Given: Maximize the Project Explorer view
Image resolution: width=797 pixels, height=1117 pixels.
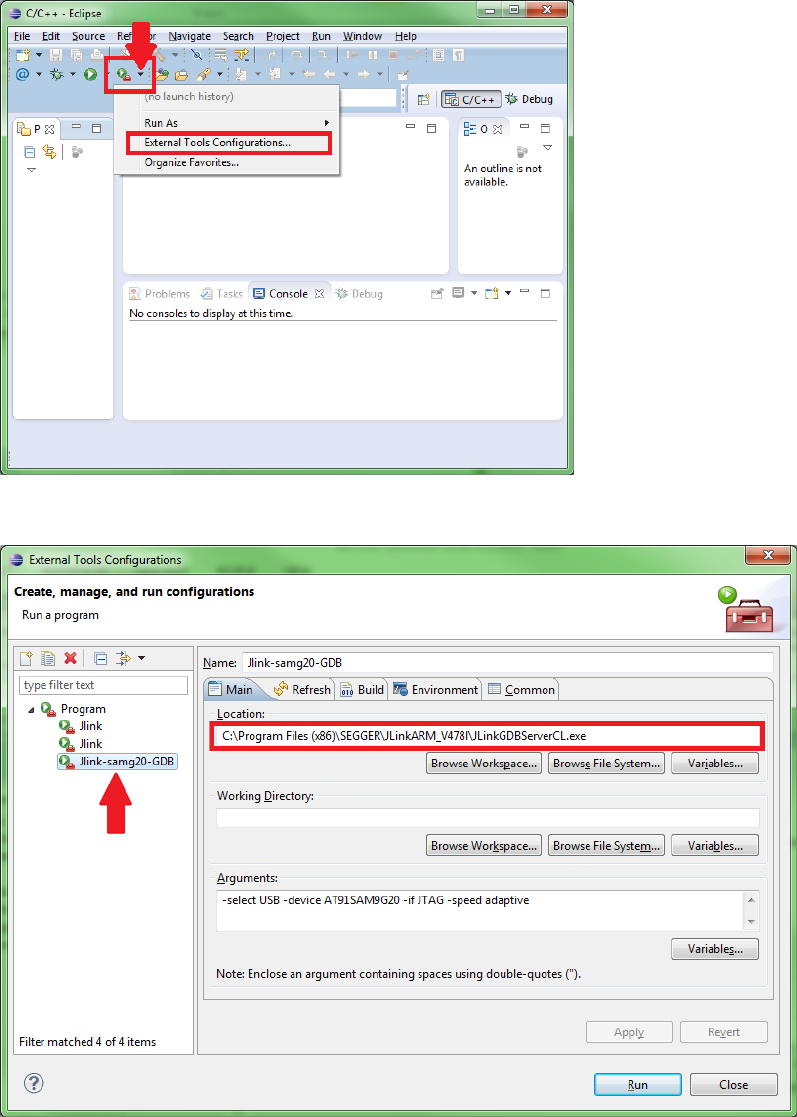Looking at the screenshot, I should pos(97,129).
